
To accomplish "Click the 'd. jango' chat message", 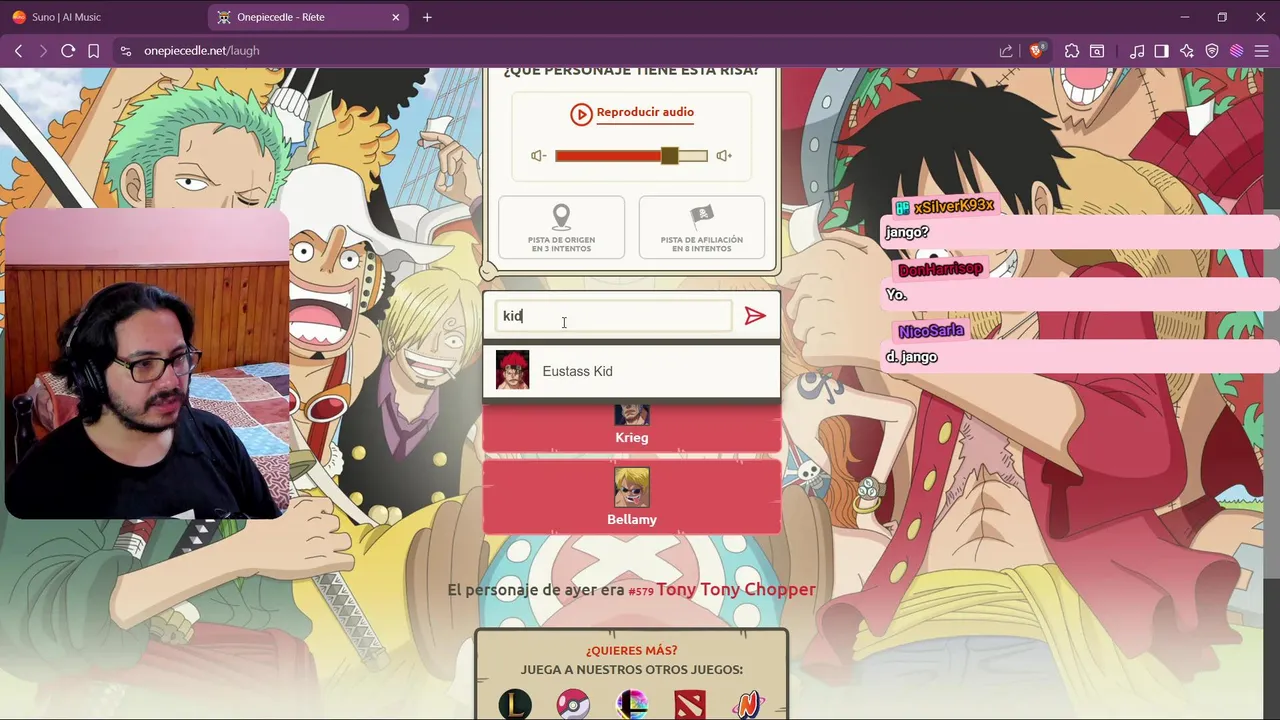I will pos(912,357).
